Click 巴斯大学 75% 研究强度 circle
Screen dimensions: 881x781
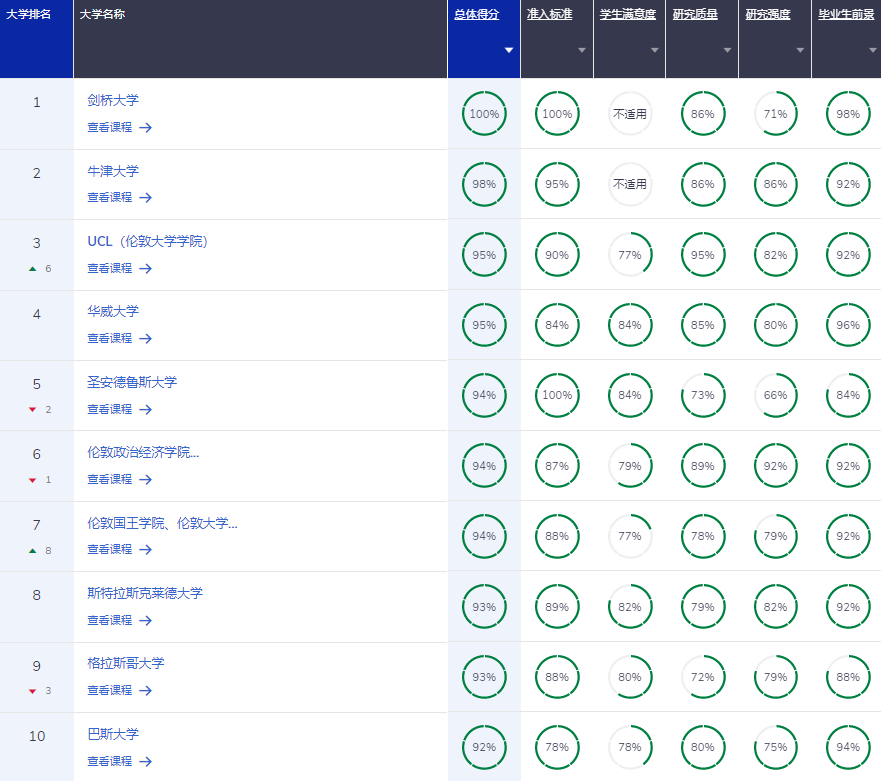775,747
